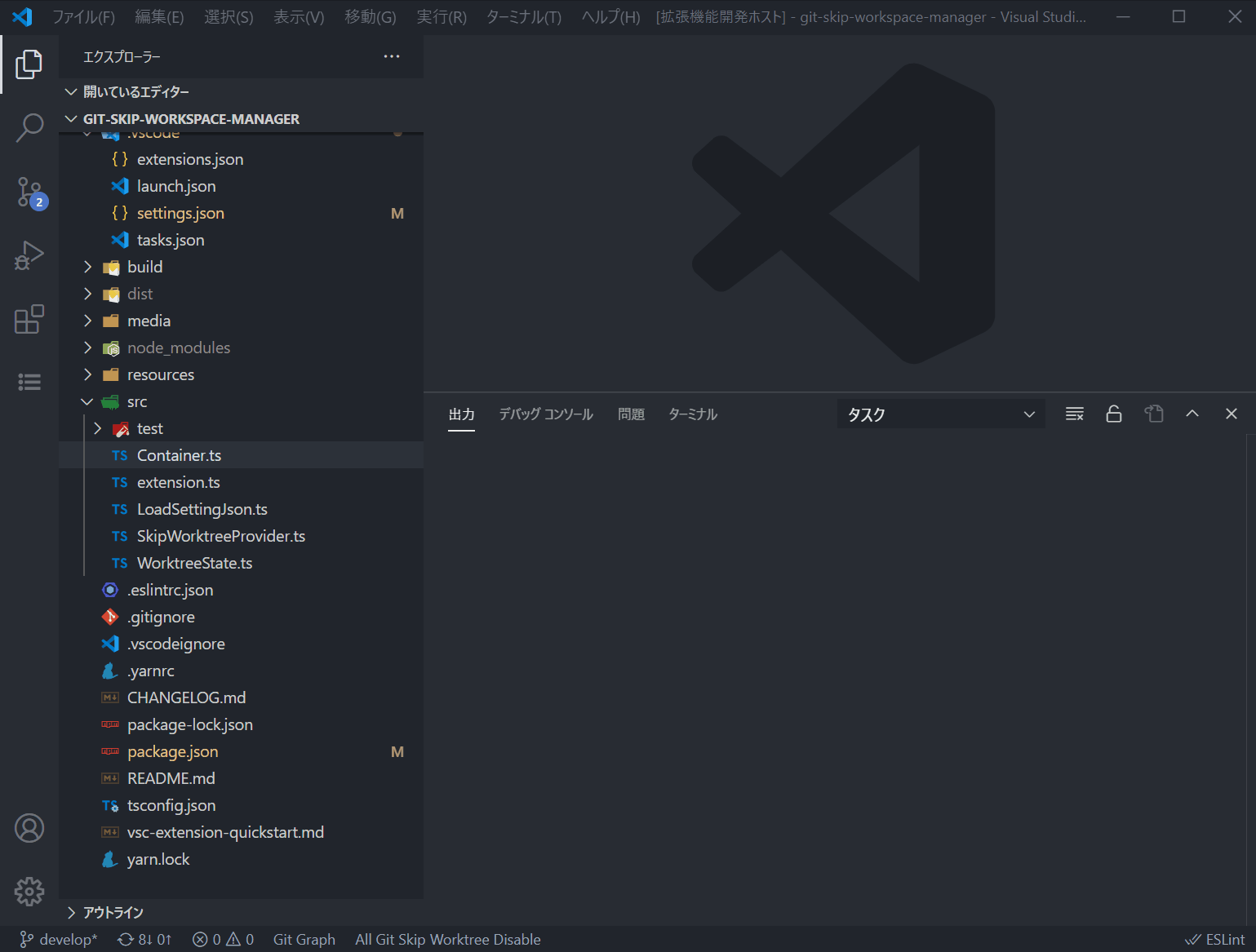Open tasks.json file
Viewport: 1256px width, 952px height.
[x=241, y=240]
